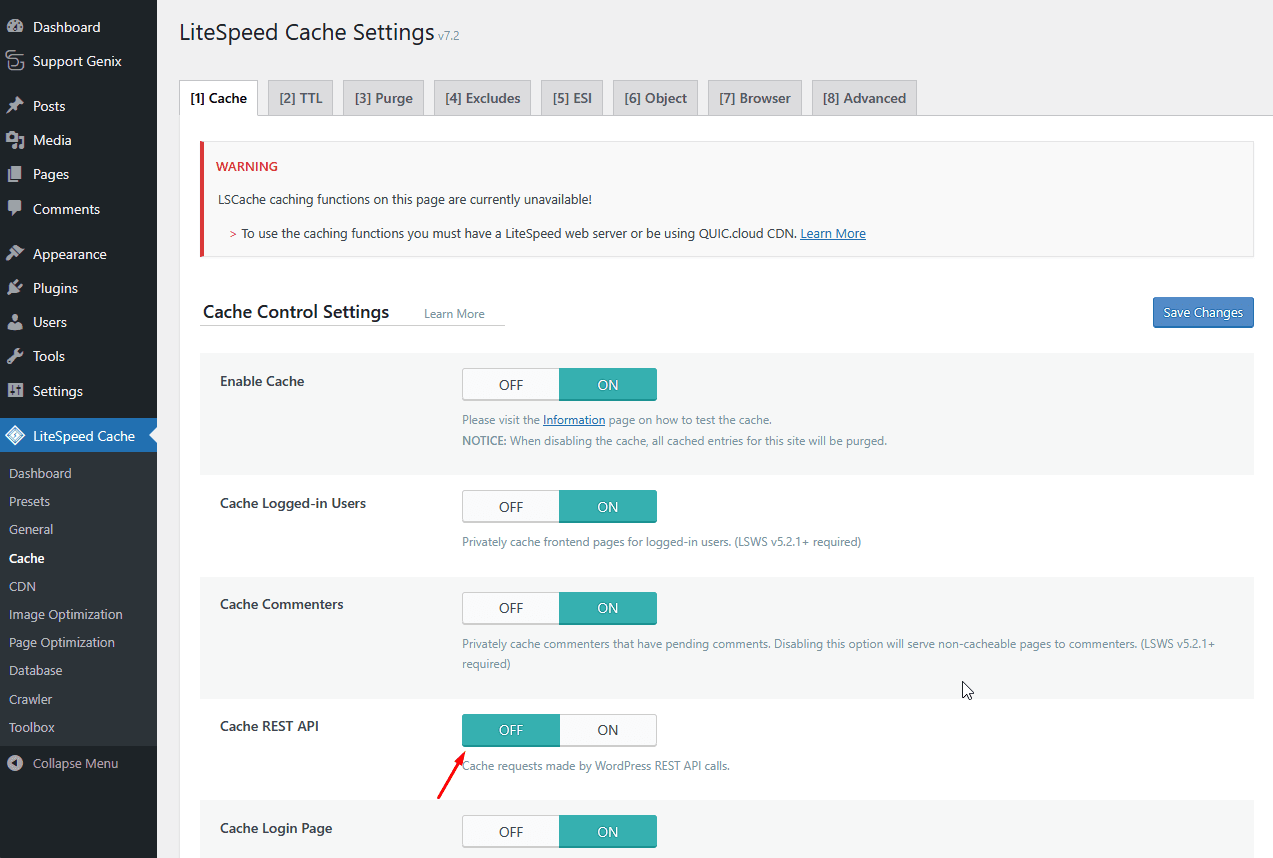Click the Settings sliders icon
Image resolution: width=1273 pixels, height=858 pixels.
click(x=15, y=391)
